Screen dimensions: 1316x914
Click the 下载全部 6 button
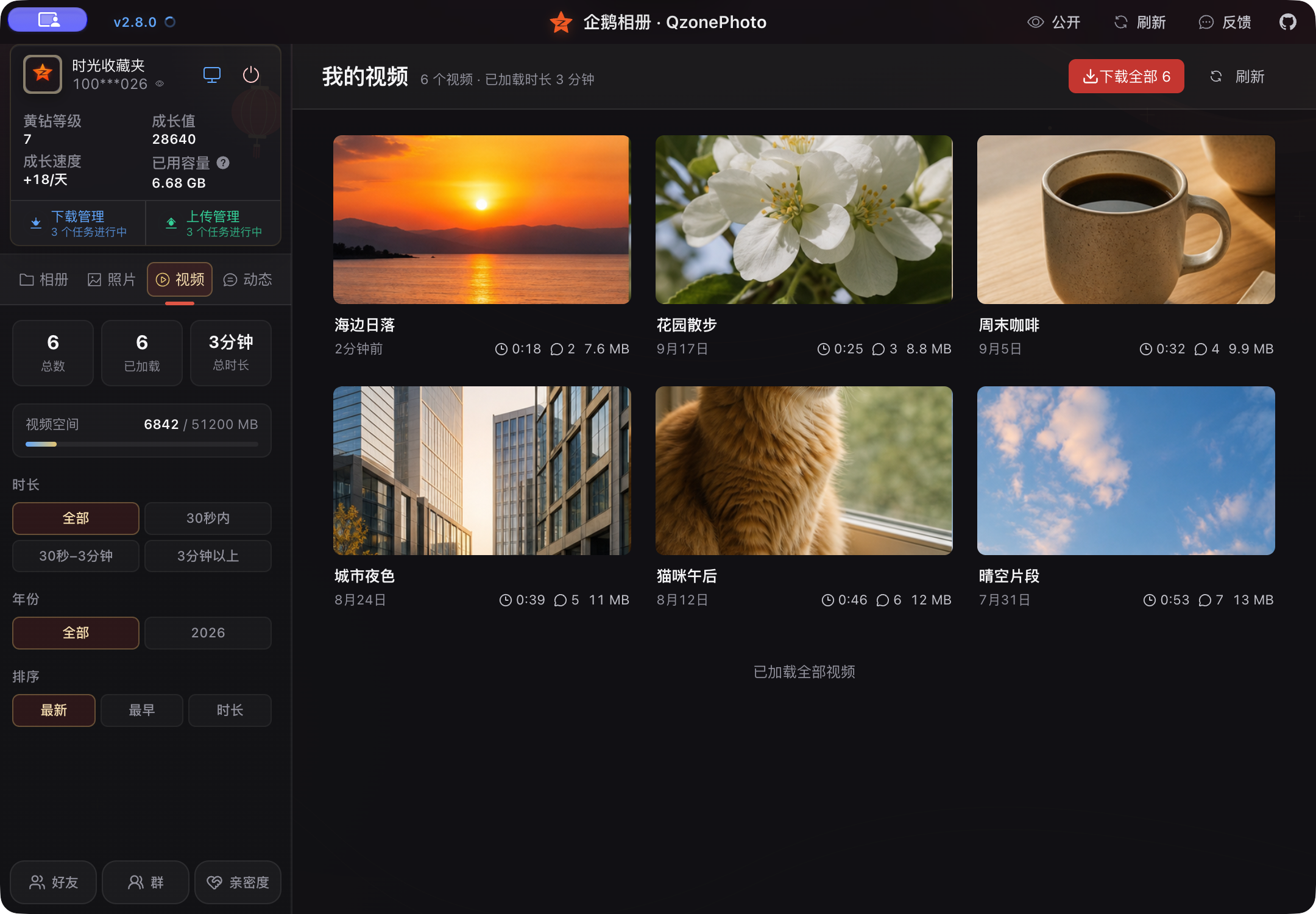tap(1126, 76)
